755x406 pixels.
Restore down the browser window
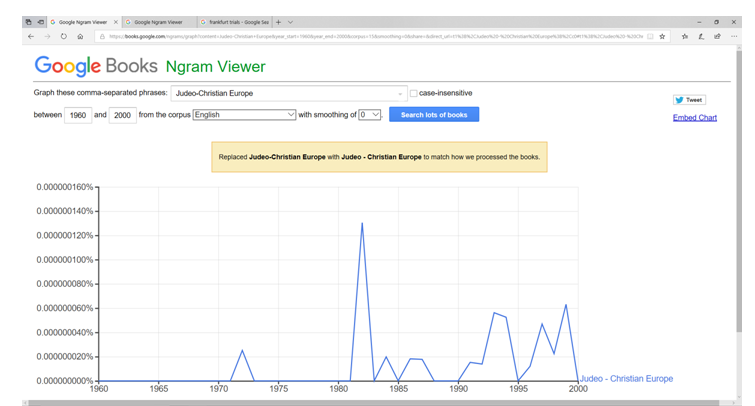coord(716,22)
